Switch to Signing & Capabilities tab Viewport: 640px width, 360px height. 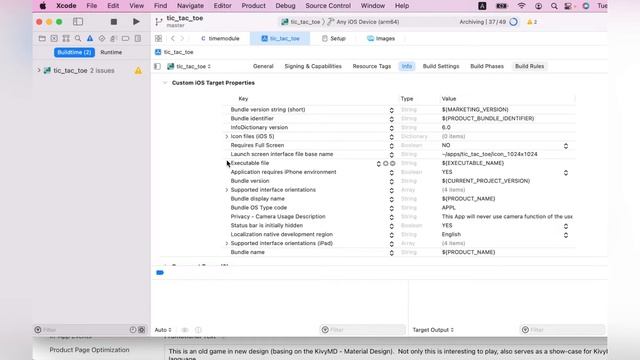[313, 66]
